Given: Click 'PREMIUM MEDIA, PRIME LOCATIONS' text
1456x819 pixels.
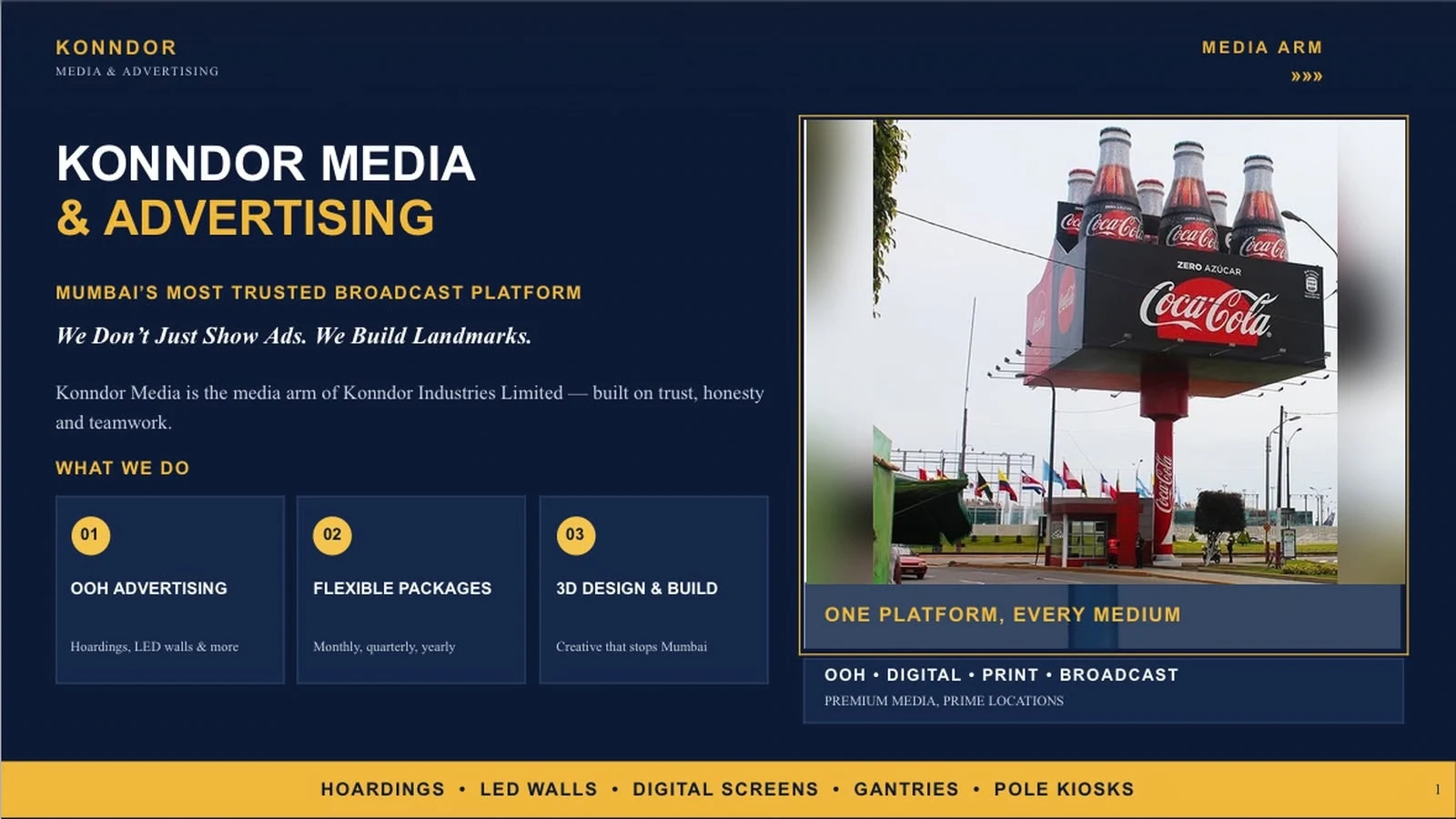Looking at the screenshot, I should [944, 701].
